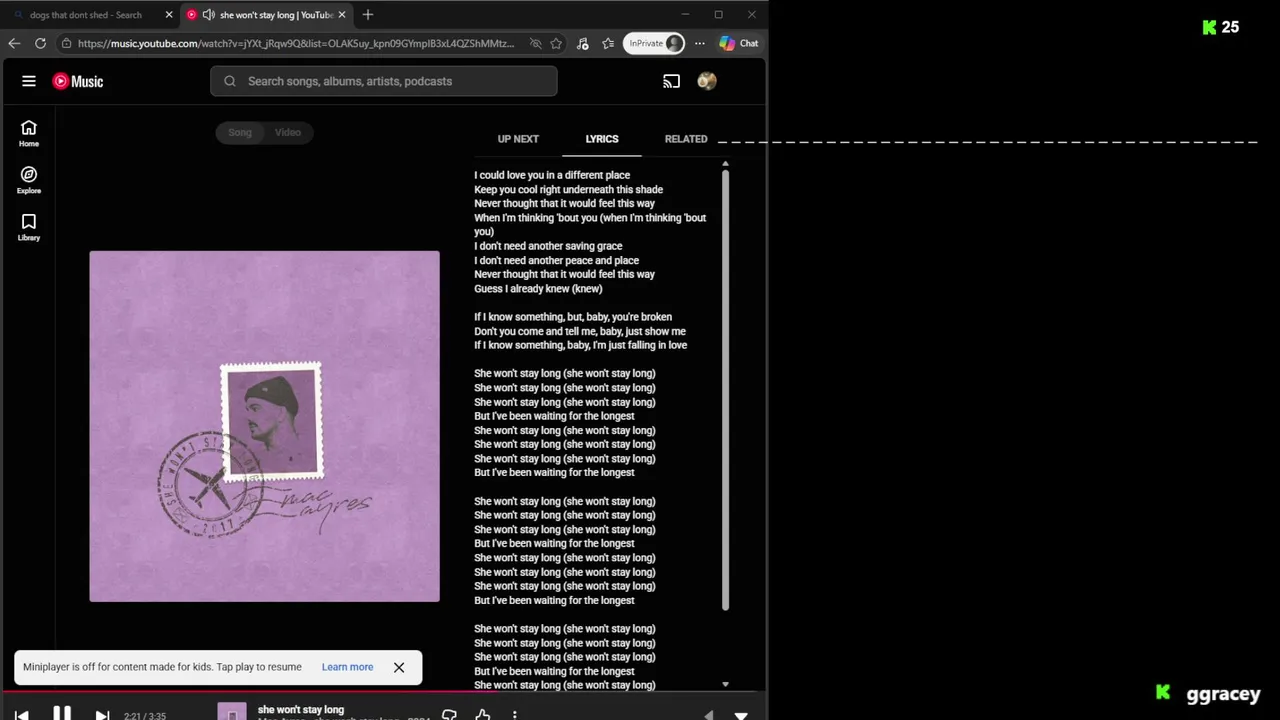The width and height of the screenshot is (1280, 720).
Task: Add page to favorites with star icon
Action: (x=556, y=43)
